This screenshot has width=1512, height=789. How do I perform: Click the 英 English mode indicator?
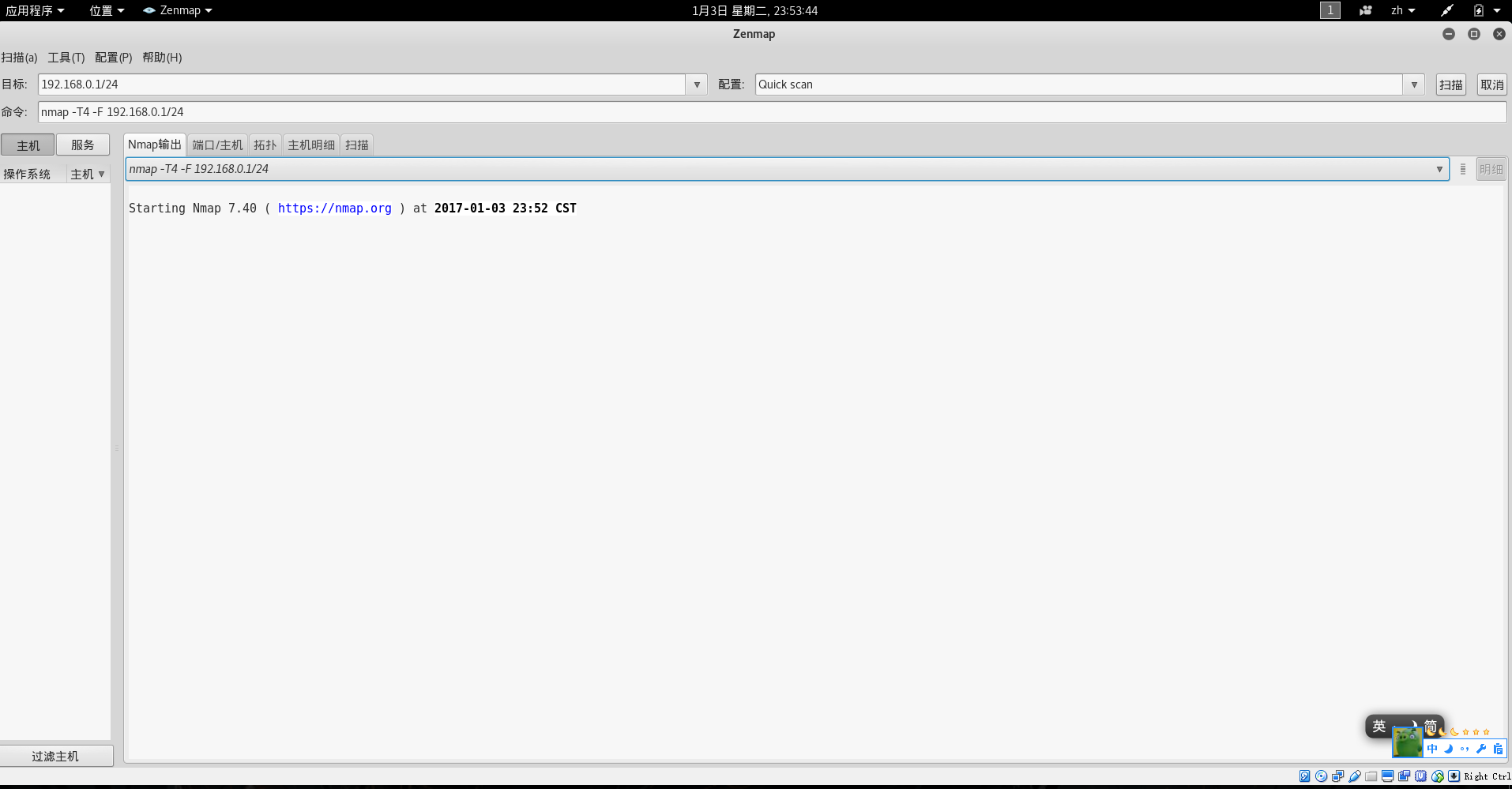[x=1379, y=727]
